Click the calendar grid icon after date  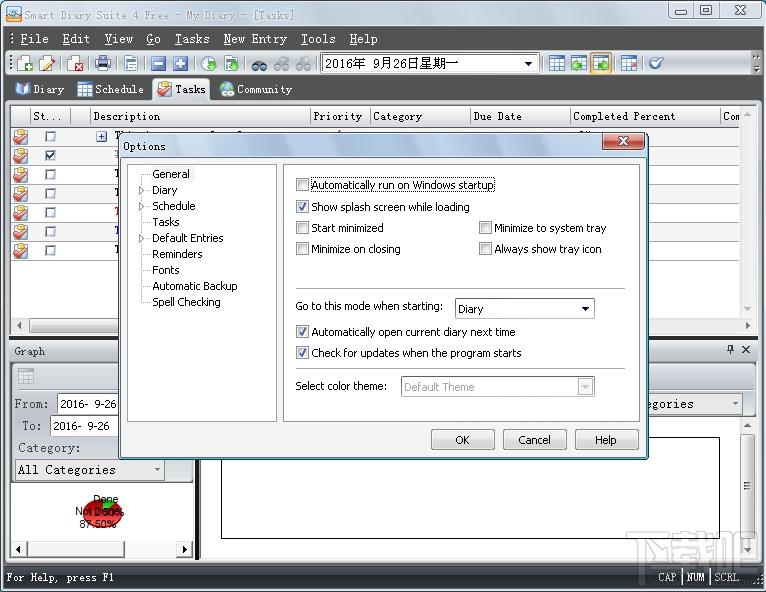557,63
